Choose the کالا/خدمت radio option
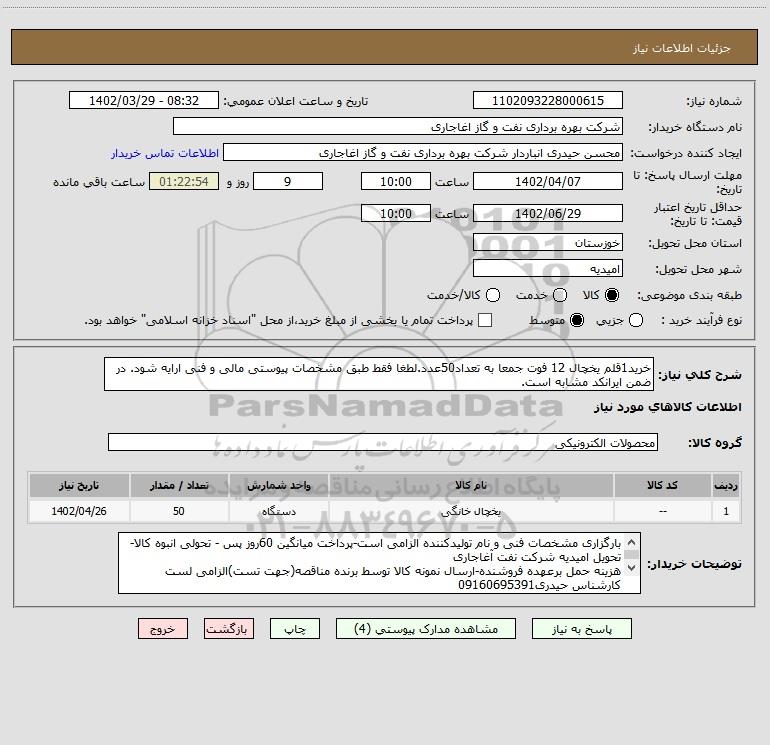This screenshot has height=745, width=770. [x=493, y=295]
